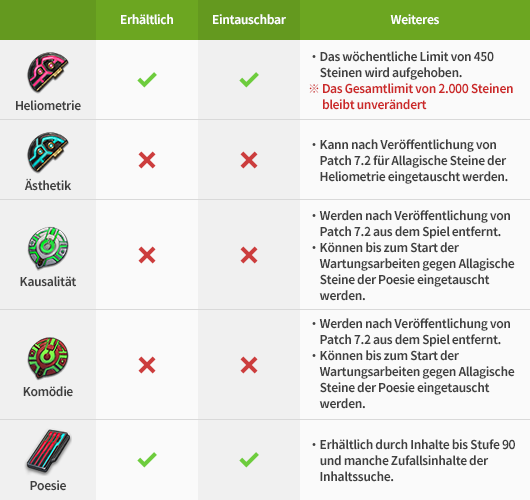Click the Kausalität tomestone icon

click(48, 247)
